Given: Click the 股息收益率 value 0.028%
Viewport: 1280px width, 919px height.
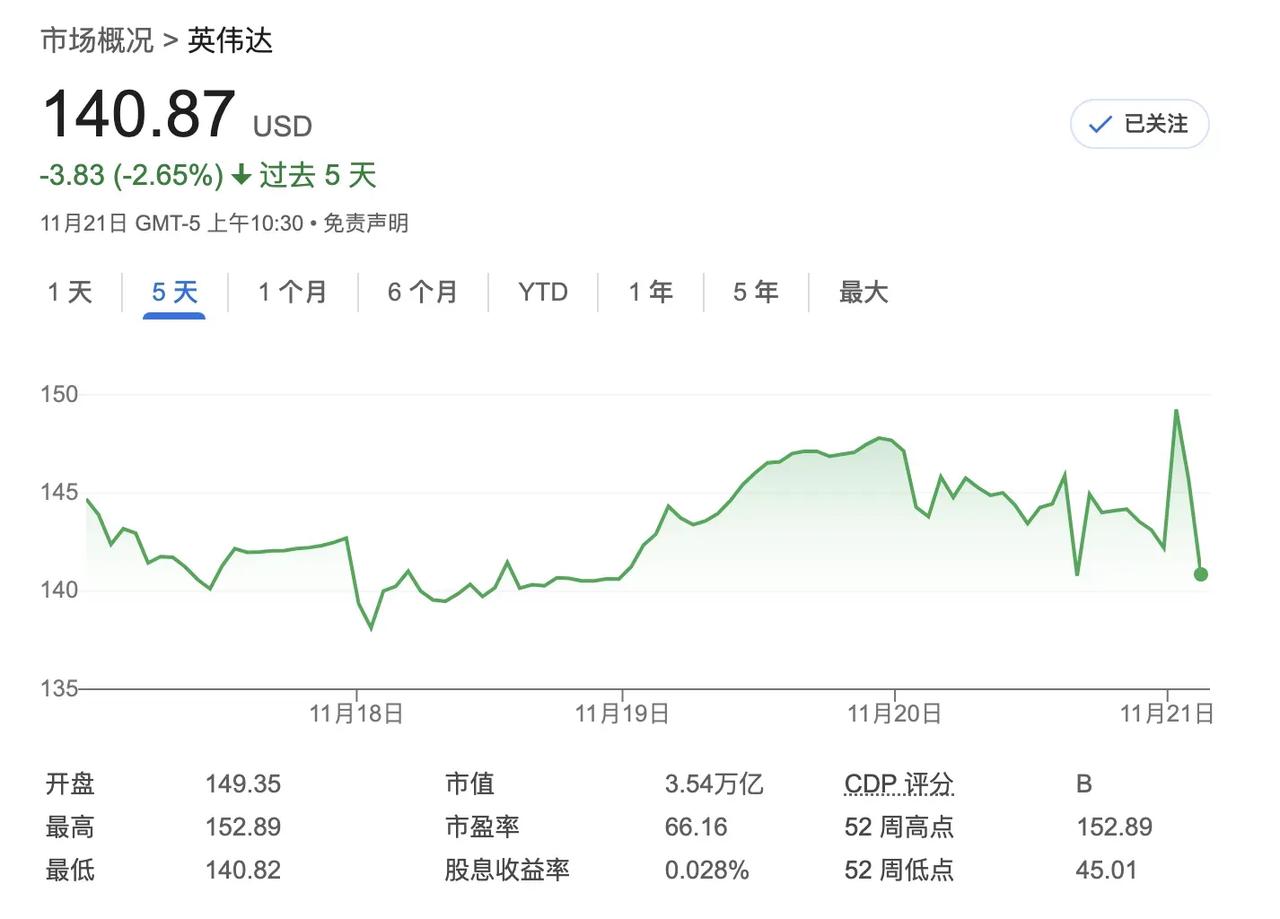Looking at the screenshot, I should pyautogui.click(x=707, y=871).
